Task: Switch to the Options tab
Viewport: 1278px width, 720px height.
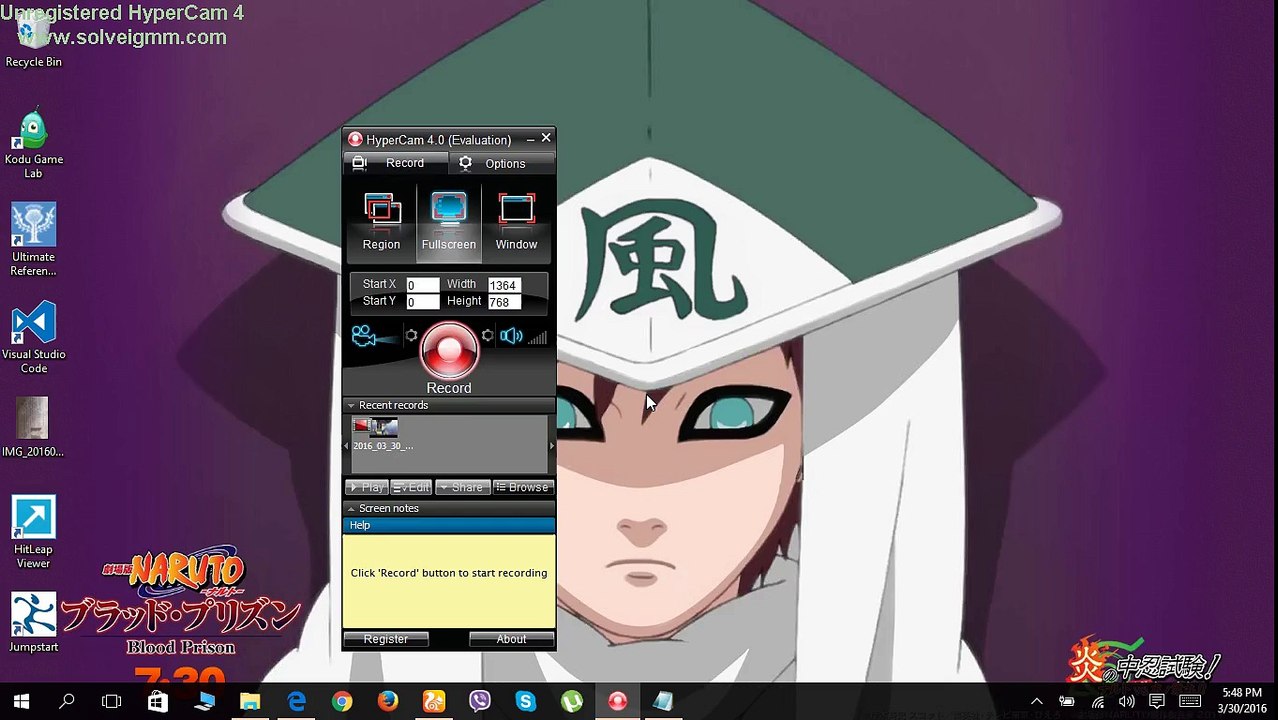Action: [500, 163]
